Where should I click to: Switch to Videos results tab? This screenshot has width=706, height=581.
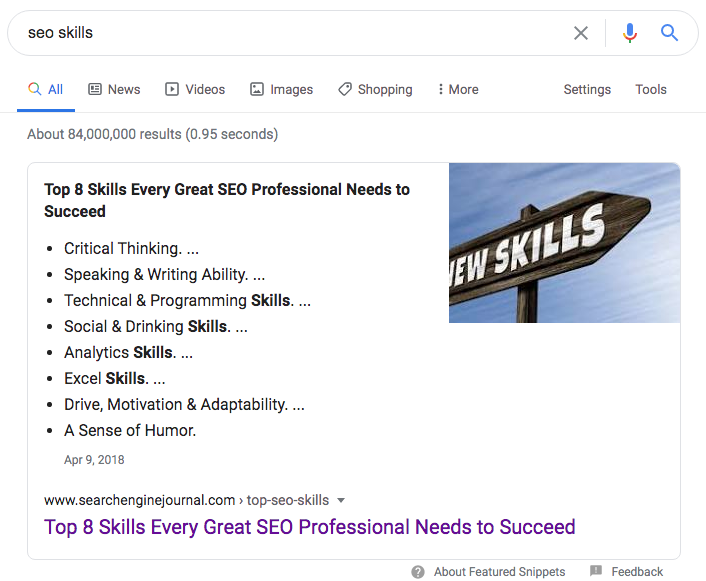pyautogui.click(x=195, y=89)
